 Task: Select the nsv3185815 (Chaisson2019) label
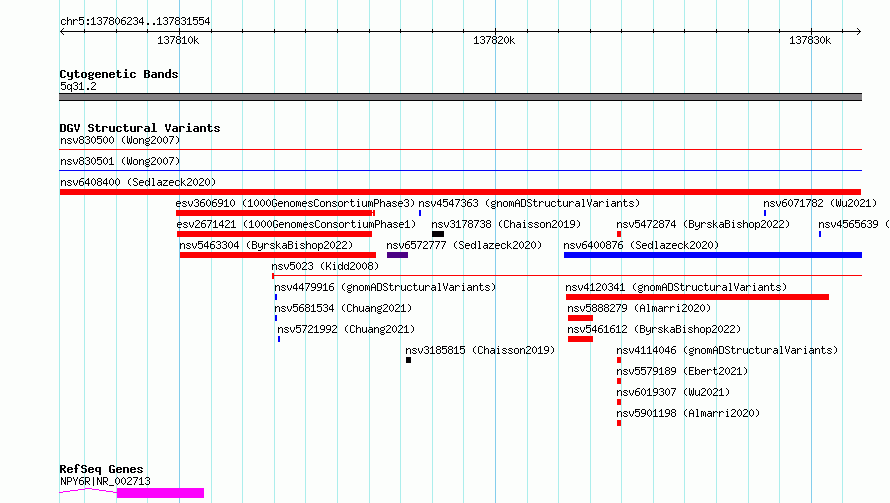click(x=480, y=350)
